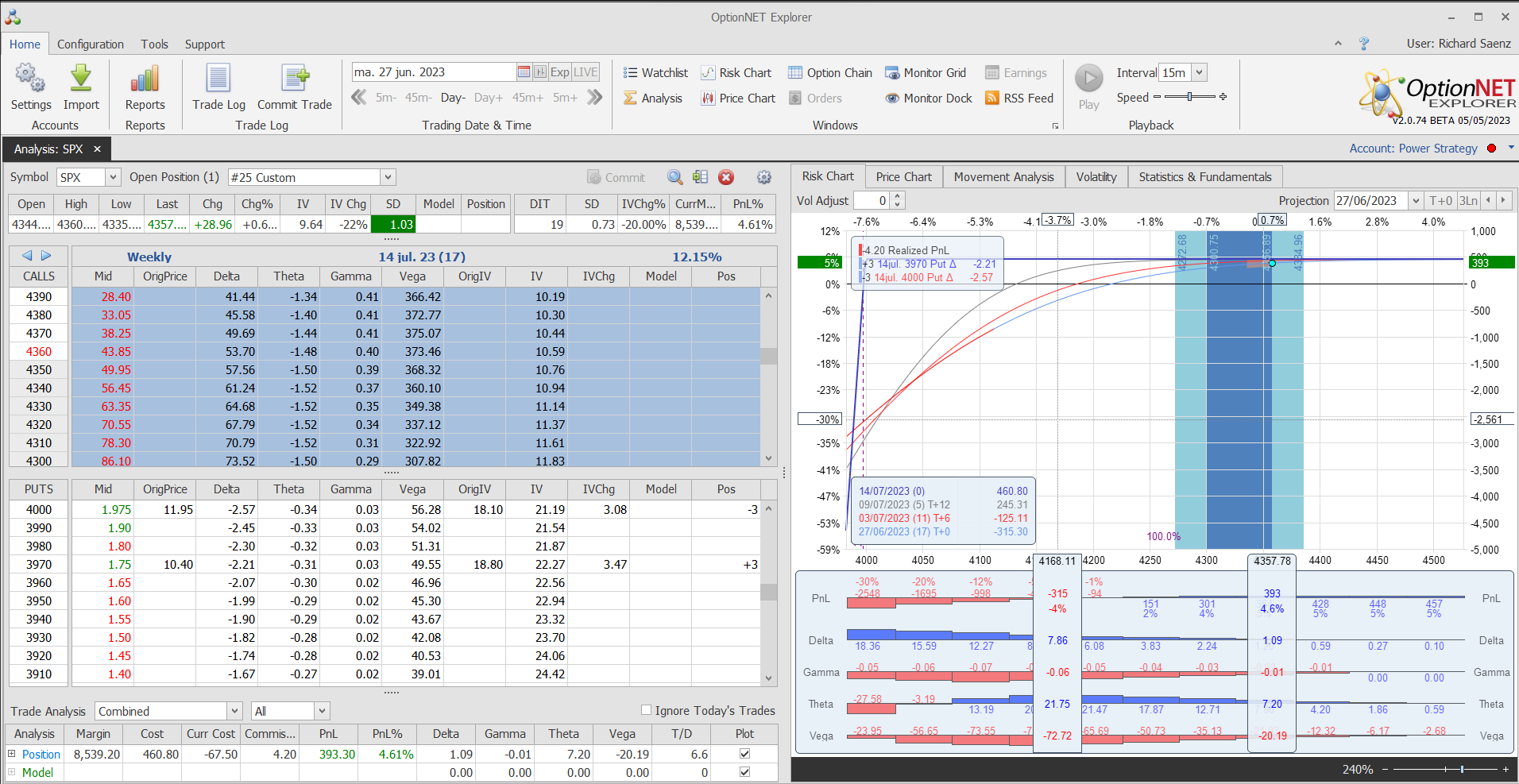The image size is (1519, 784).
Task: Open the Option Chain window
Action: click(830, 73)
